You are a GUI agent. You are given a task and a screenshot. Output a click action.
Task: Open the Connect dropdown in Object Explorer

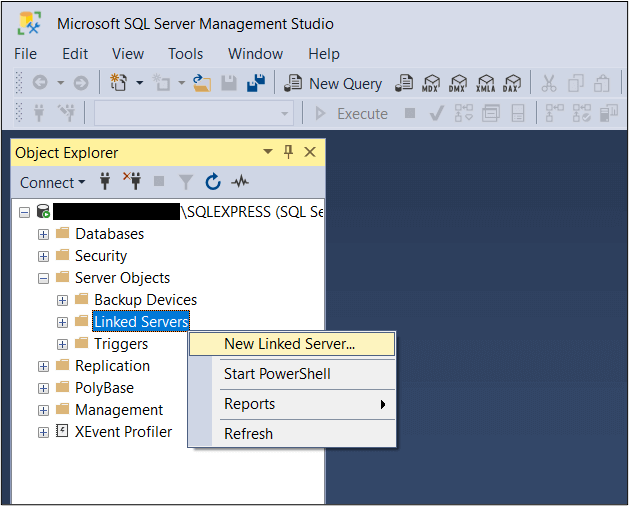coord(52,182)
